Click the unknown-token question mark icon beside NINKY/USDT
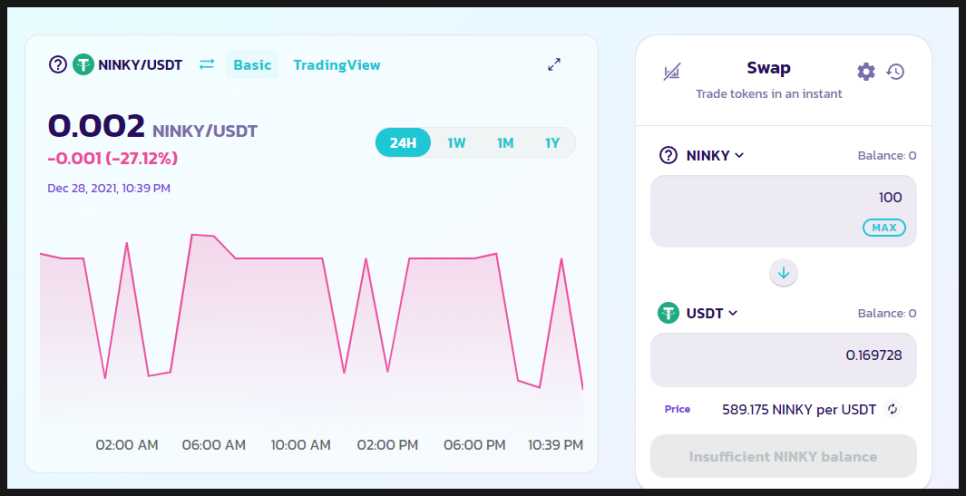Screen dimensions: 966x496 (58, 65)
